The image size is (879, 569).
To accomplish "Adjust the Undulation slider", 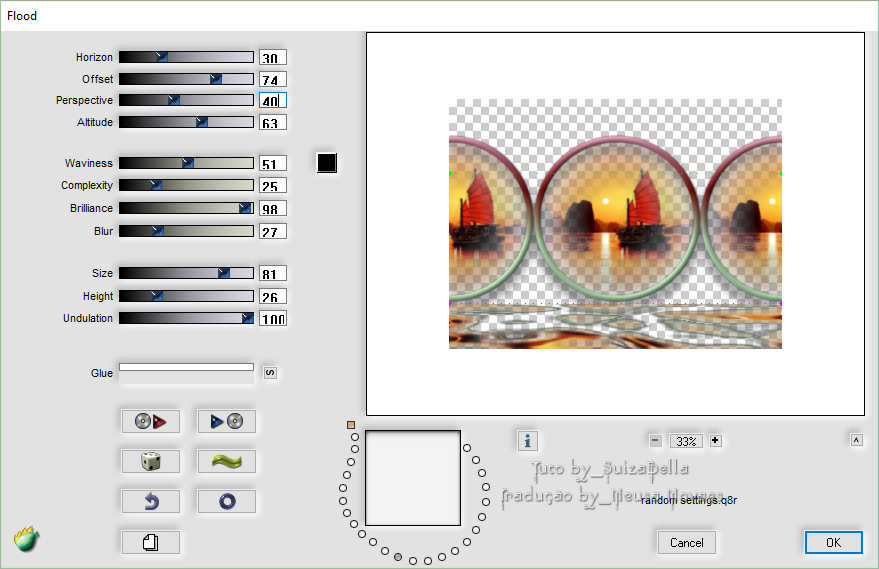I will coord(186,318).
